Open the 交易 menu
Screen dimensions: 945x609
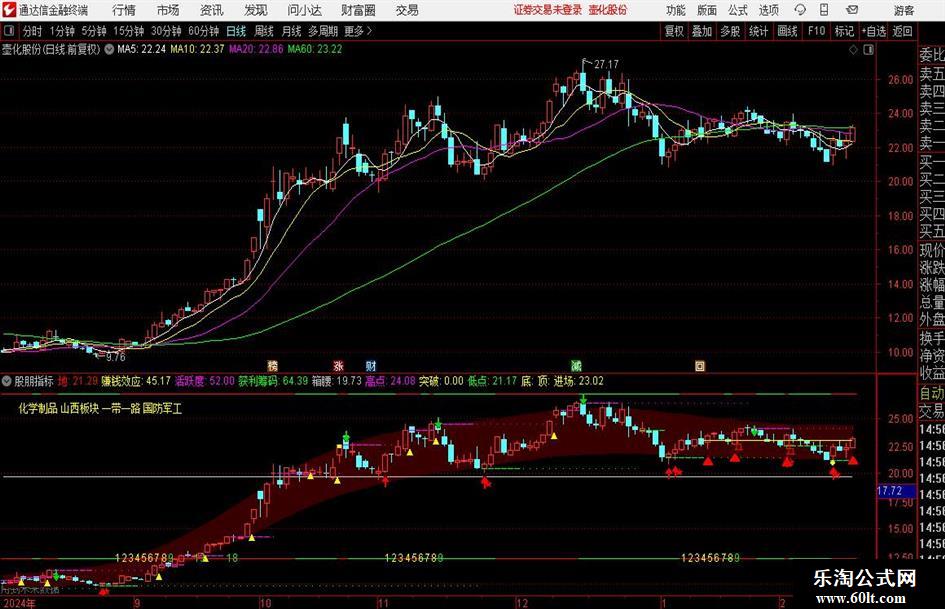[407, 10]
